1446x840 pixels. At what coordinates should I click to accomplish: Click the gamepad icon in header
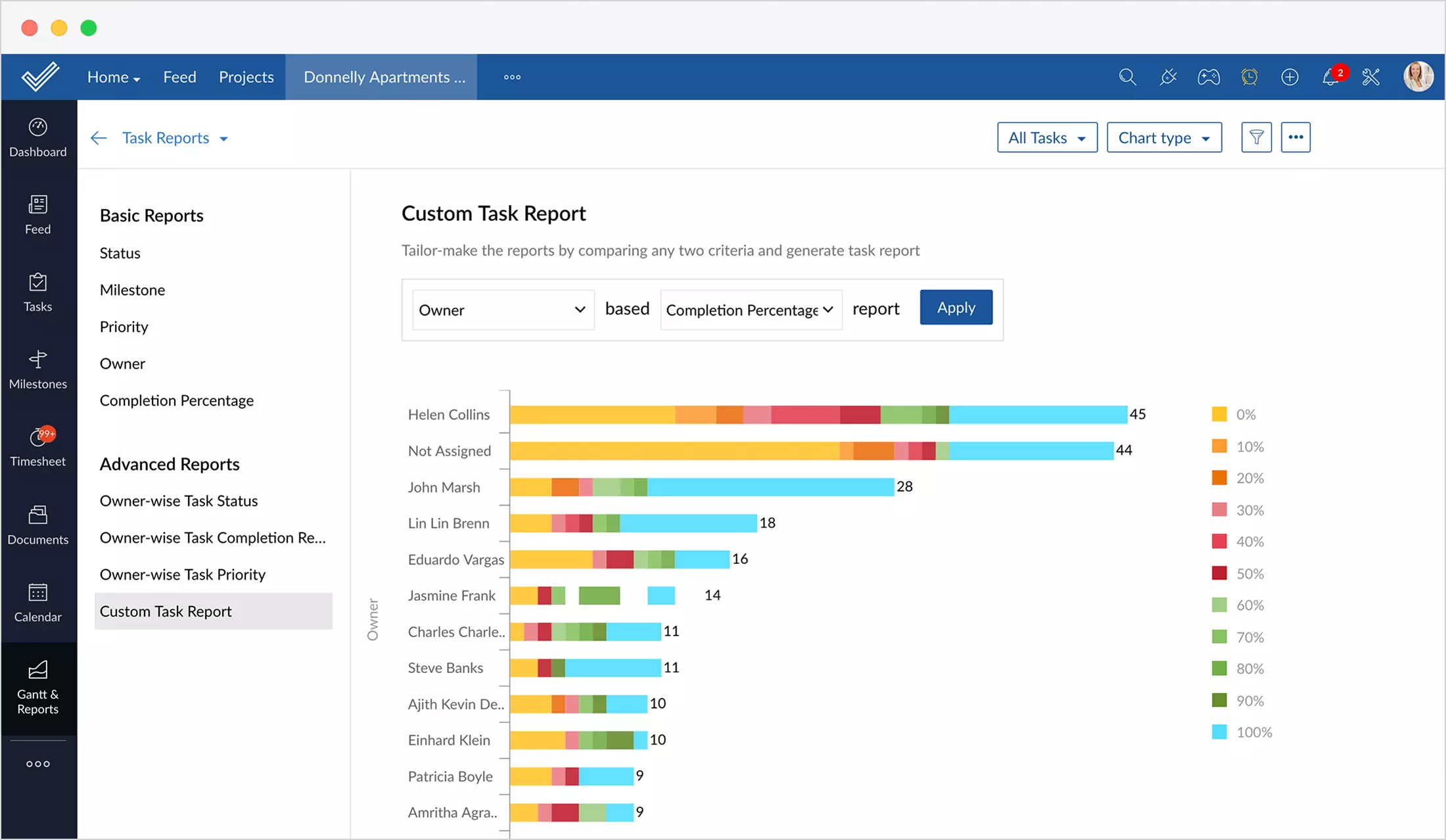click(x=1208, y=77)
